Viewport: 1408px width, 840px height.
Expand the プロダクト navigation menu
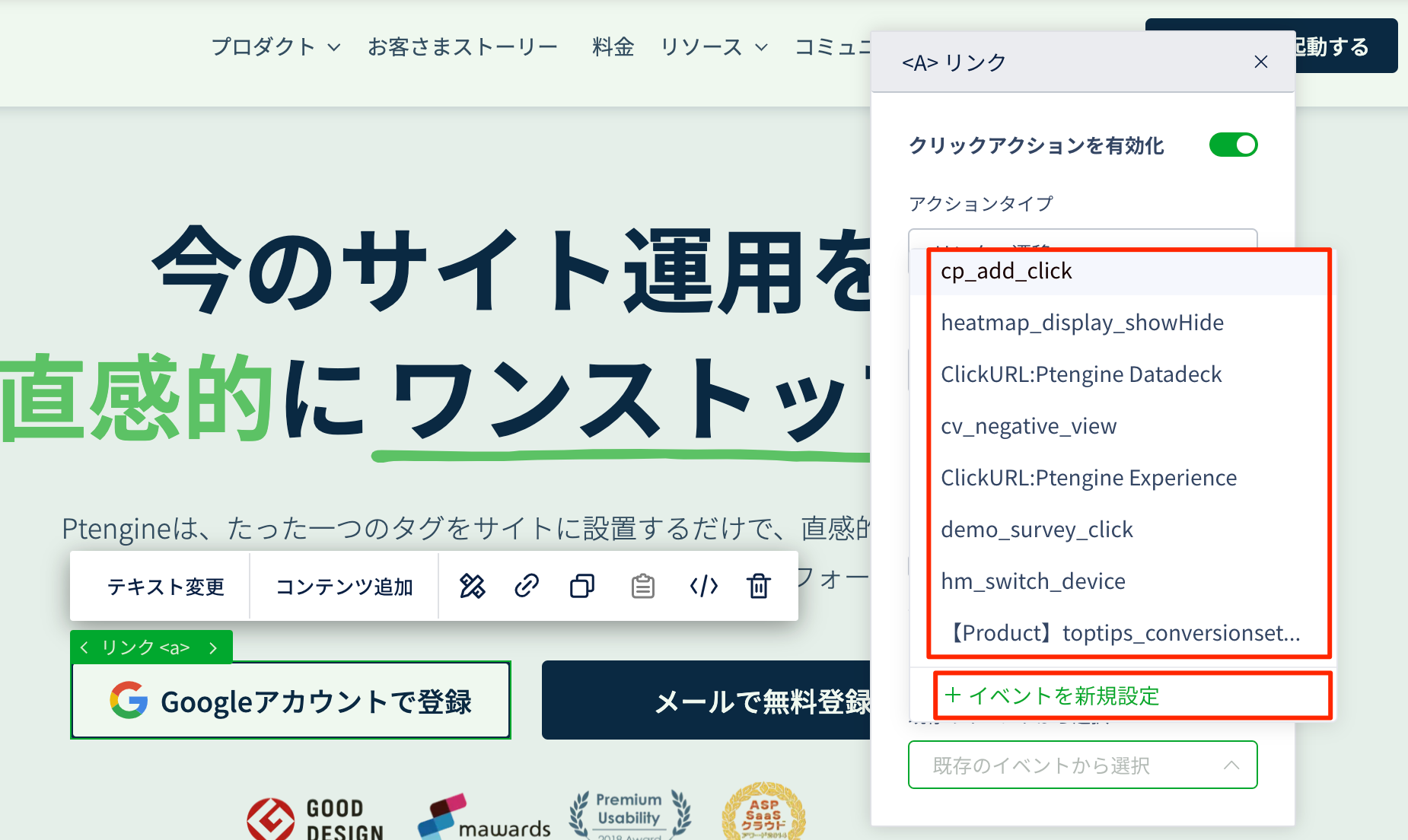tap(276, 47)
